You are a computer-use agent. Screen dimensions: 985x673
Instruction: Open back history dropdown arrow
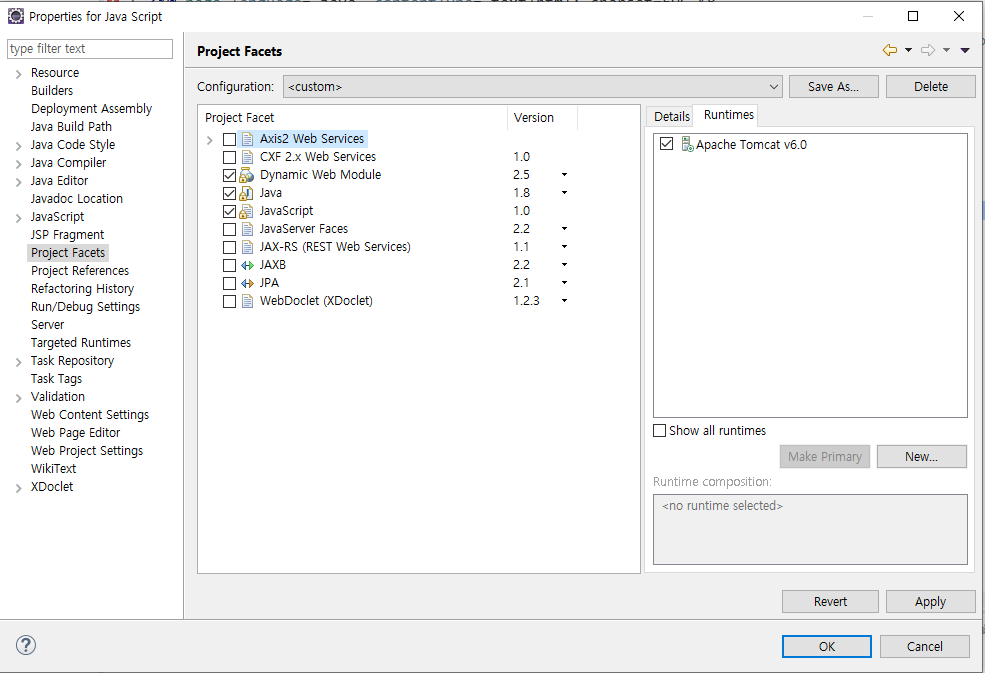click(x=908, y=50)
